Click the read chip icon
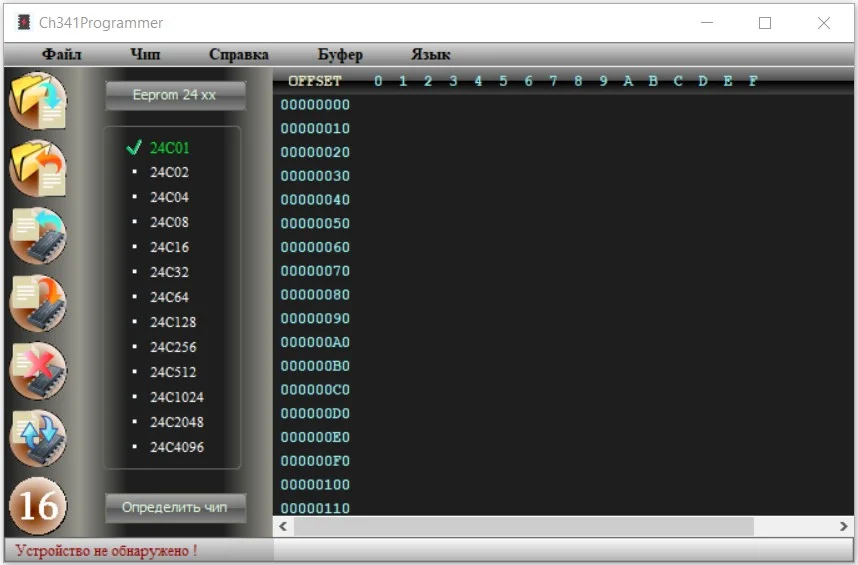The image size is (858, 565). [38, 236]
